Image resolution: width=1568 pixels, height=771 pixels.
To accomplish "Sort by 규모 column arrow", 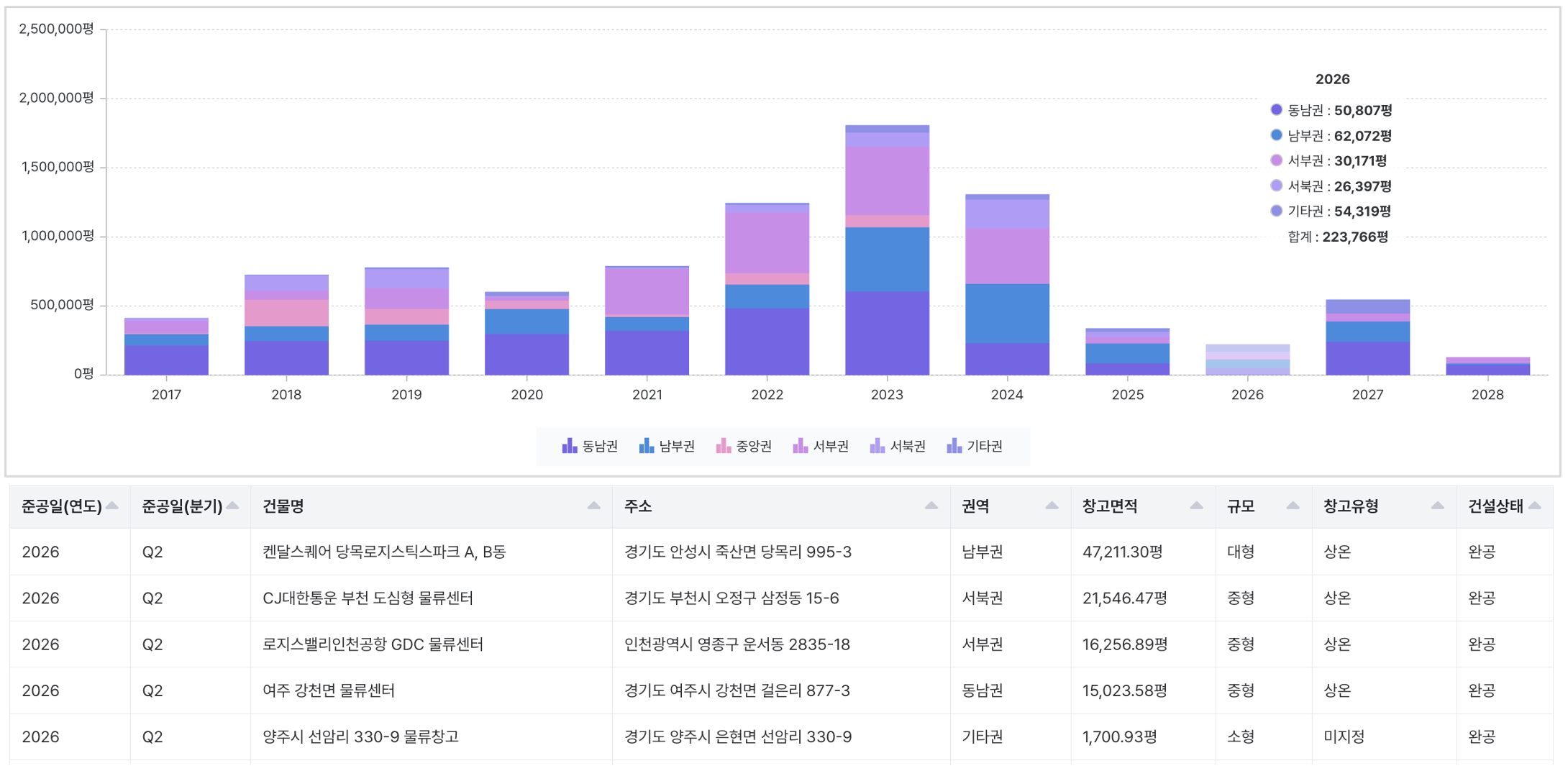I will click(1293, 506).
